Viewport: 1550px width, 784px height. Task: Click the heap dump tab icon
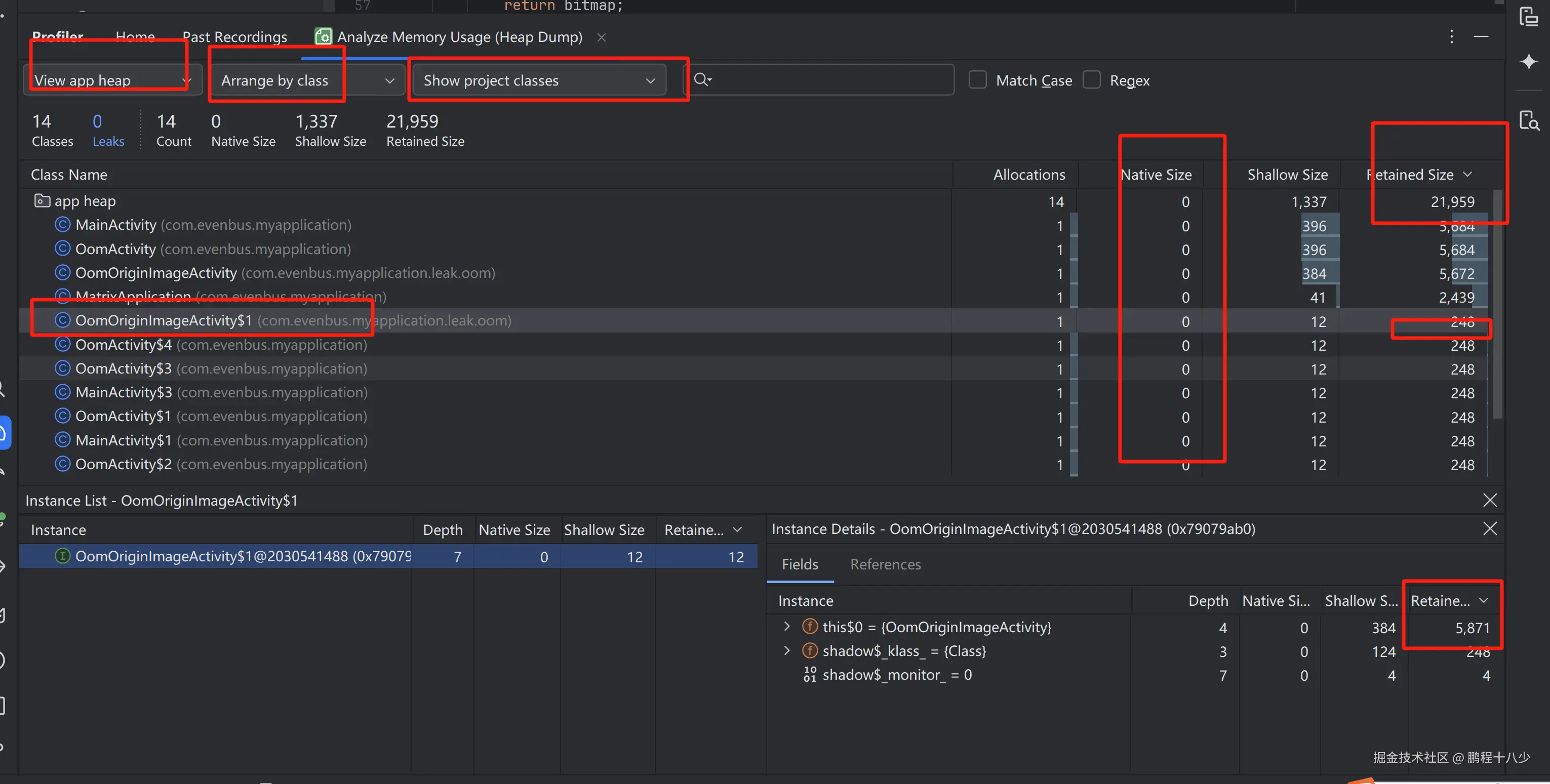(323, 36)
